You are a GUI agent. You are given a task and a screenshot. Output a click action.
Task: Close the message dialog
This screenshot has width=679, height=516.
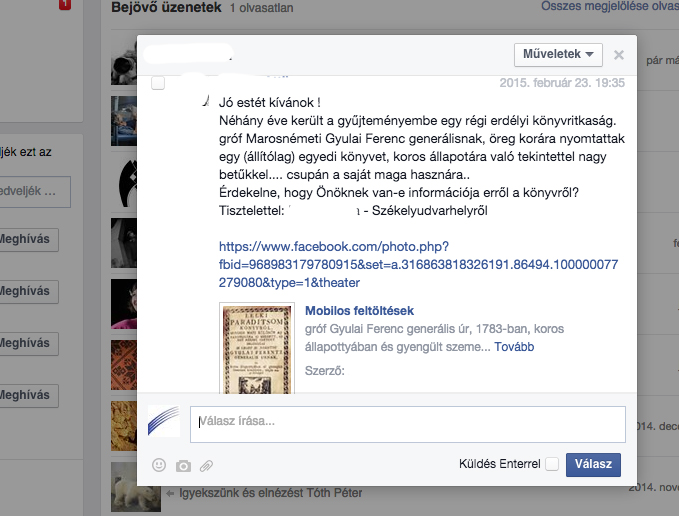point(619,55)
